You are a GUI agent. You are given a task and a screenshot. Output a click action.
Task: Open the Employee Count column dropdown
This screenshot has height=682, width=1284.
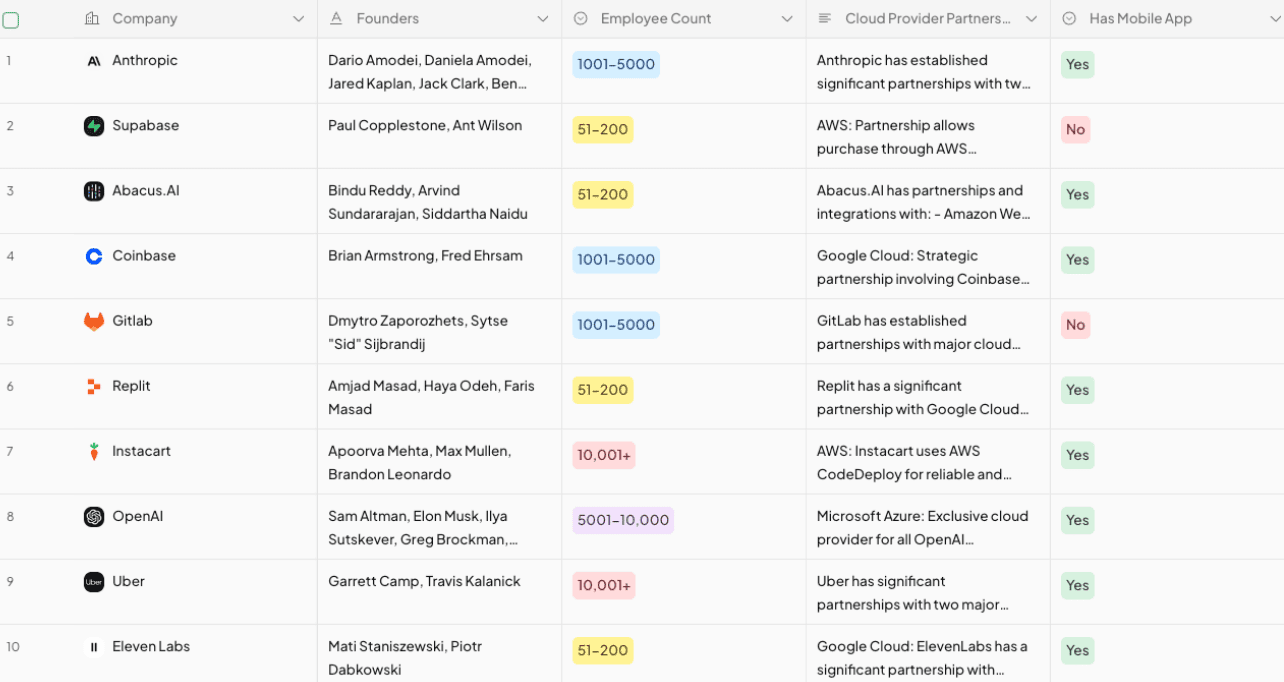point(786,19)
